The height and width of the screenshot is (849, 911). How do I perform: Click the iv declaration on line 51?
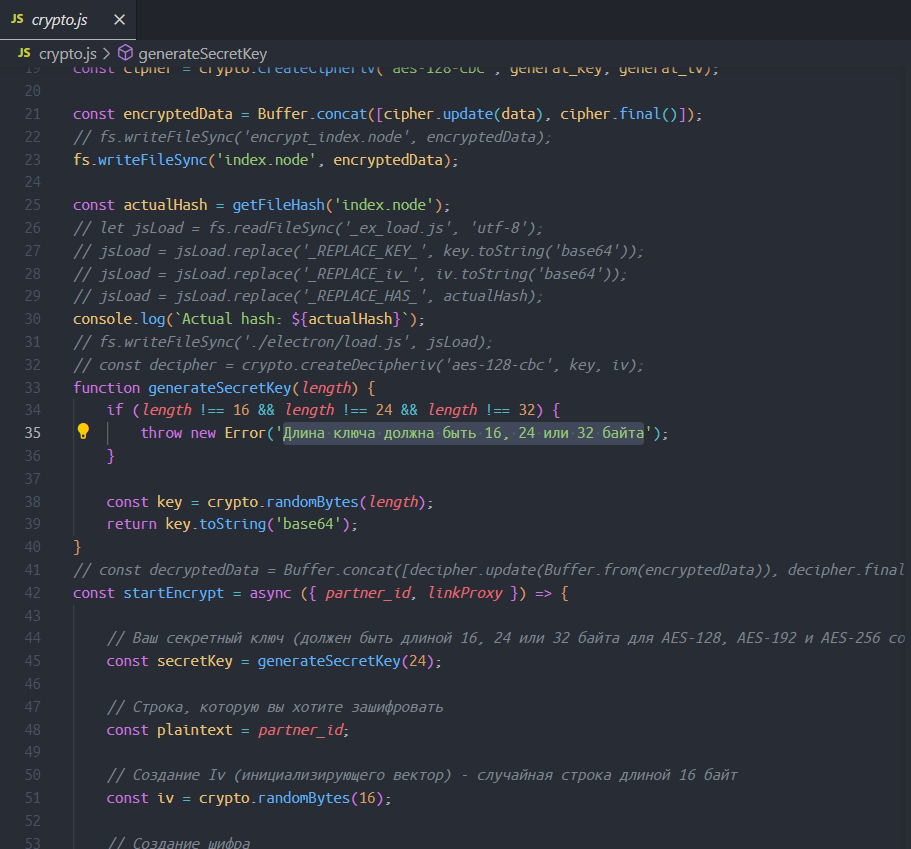[166, 798]
